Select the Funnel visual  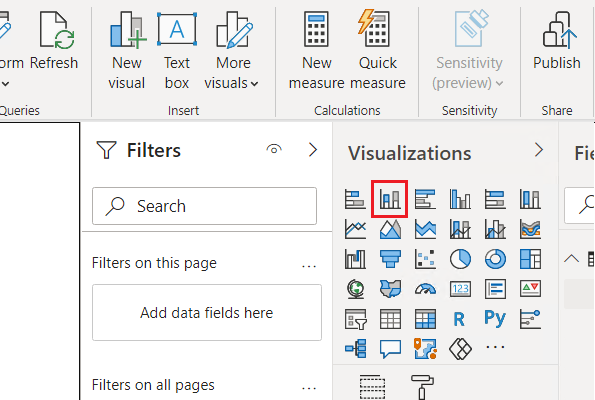click(x=390, y=259)
